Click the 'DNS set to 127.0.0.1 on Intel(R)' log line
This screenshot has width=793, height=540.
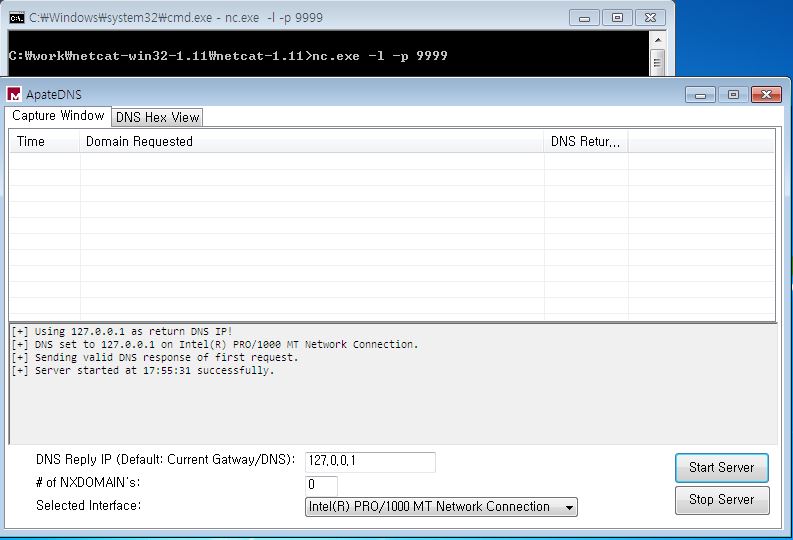point(215,345)
